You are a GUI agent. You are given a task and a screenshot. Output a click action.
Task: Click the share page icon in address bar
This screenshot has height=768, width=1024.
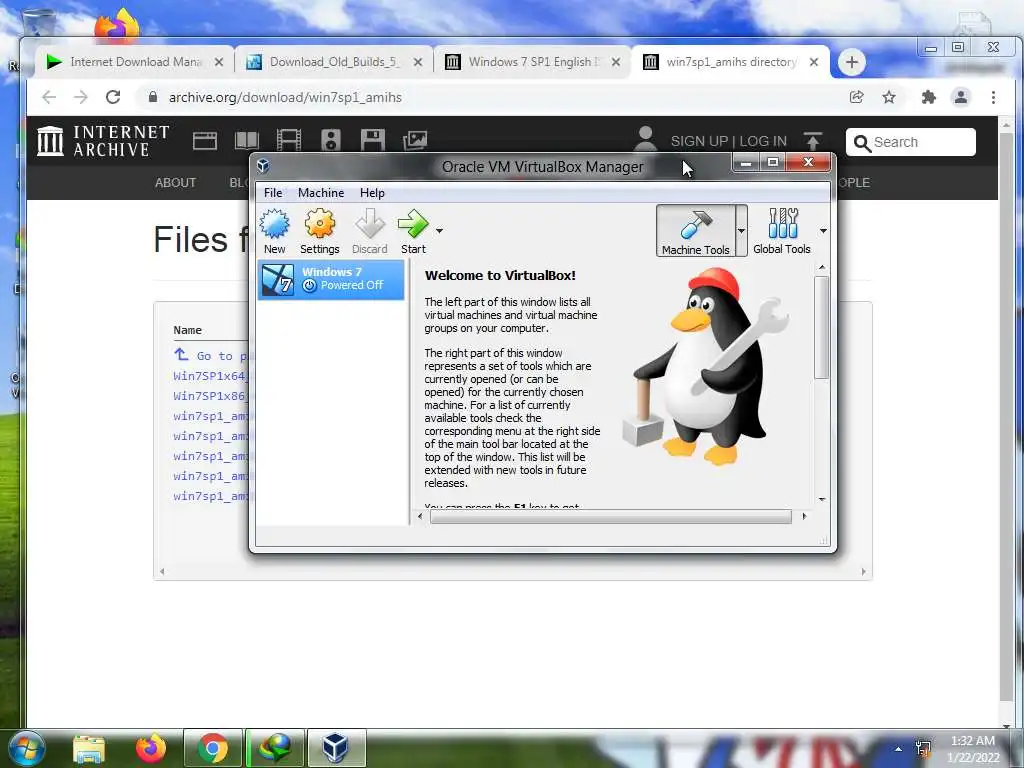[856, 97]
